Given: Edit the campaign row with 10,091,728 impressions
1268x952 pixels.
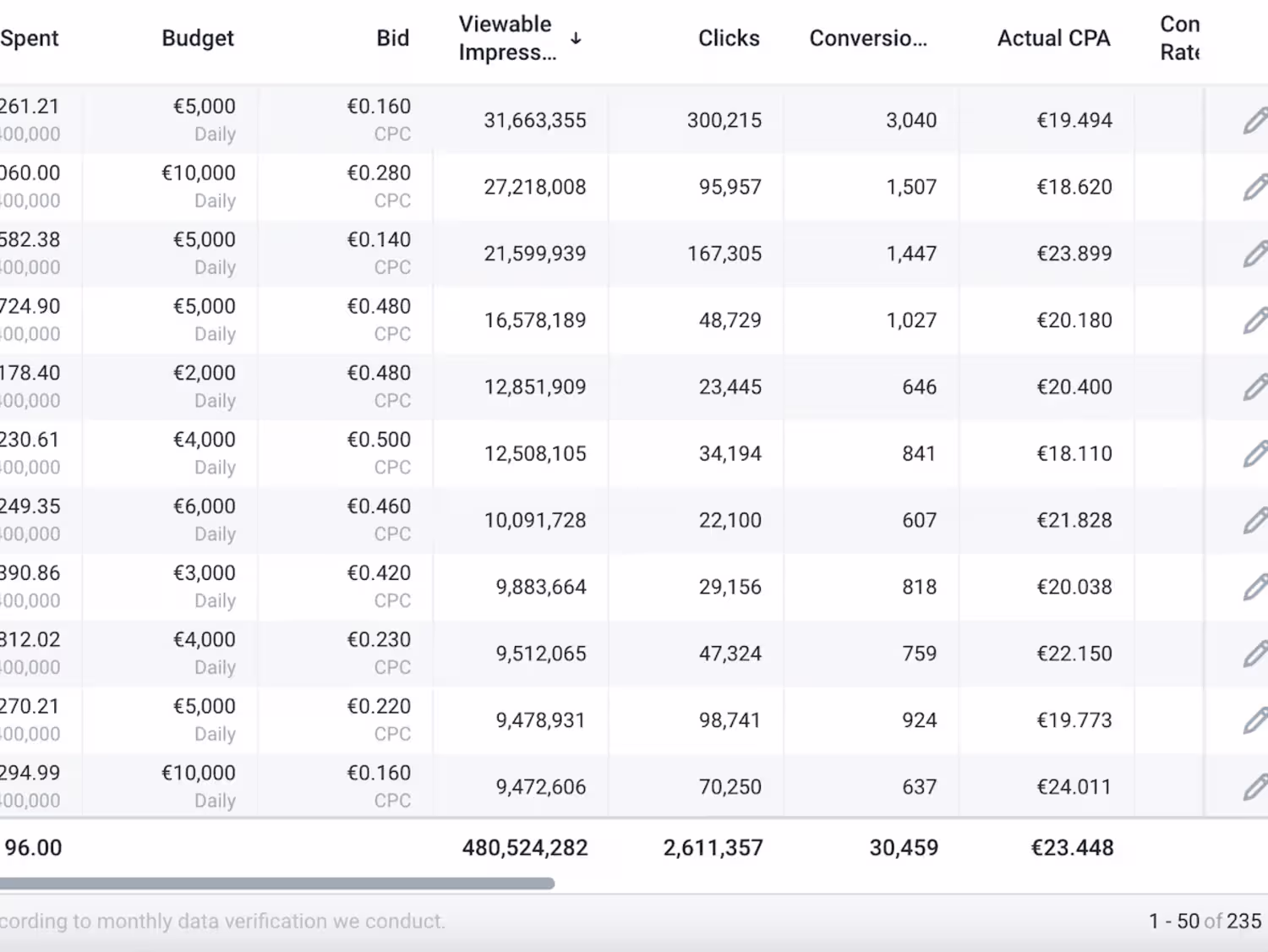Looking at the screenshot, I should point(1255,521).
